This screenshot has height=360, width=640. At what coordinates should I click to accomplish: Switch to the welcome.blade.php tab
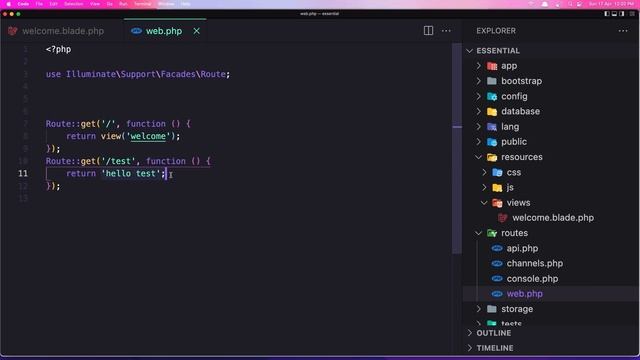62,31
